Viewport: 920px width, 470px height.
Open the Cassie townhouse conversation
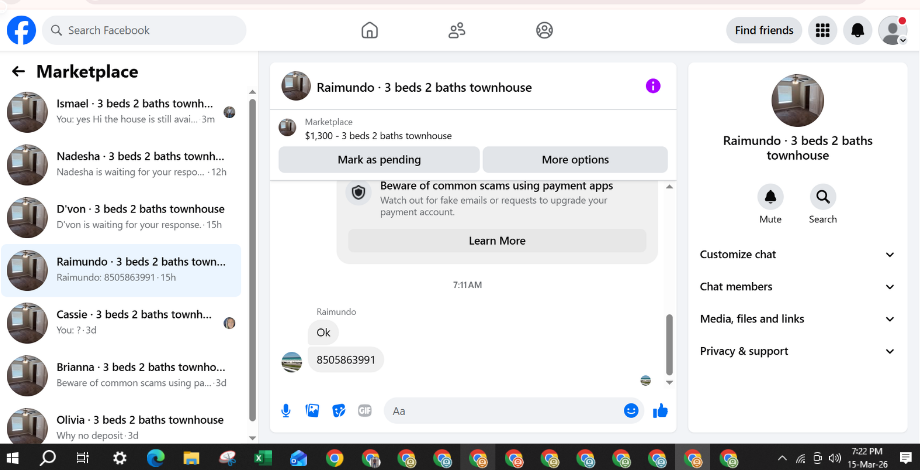[121, 323]
